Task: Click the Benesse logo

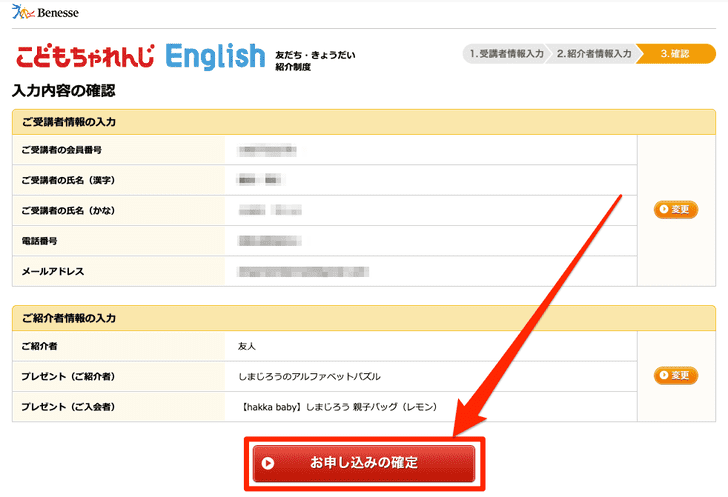Action: (x=46, y=12)
